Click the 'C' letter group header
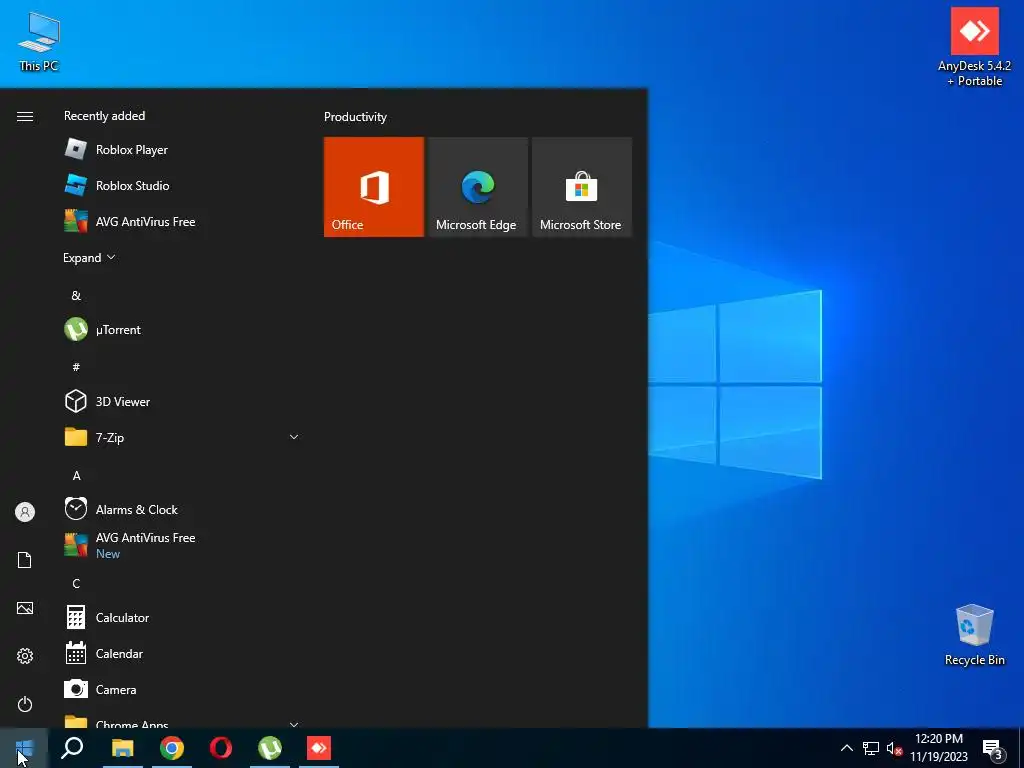Viewport: 1024px width, 768px height. 76,583
